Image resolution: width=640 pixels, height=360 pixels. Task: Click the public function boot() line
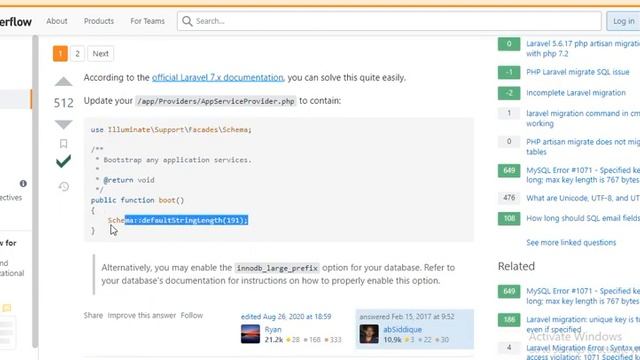(x=138, y=200)
